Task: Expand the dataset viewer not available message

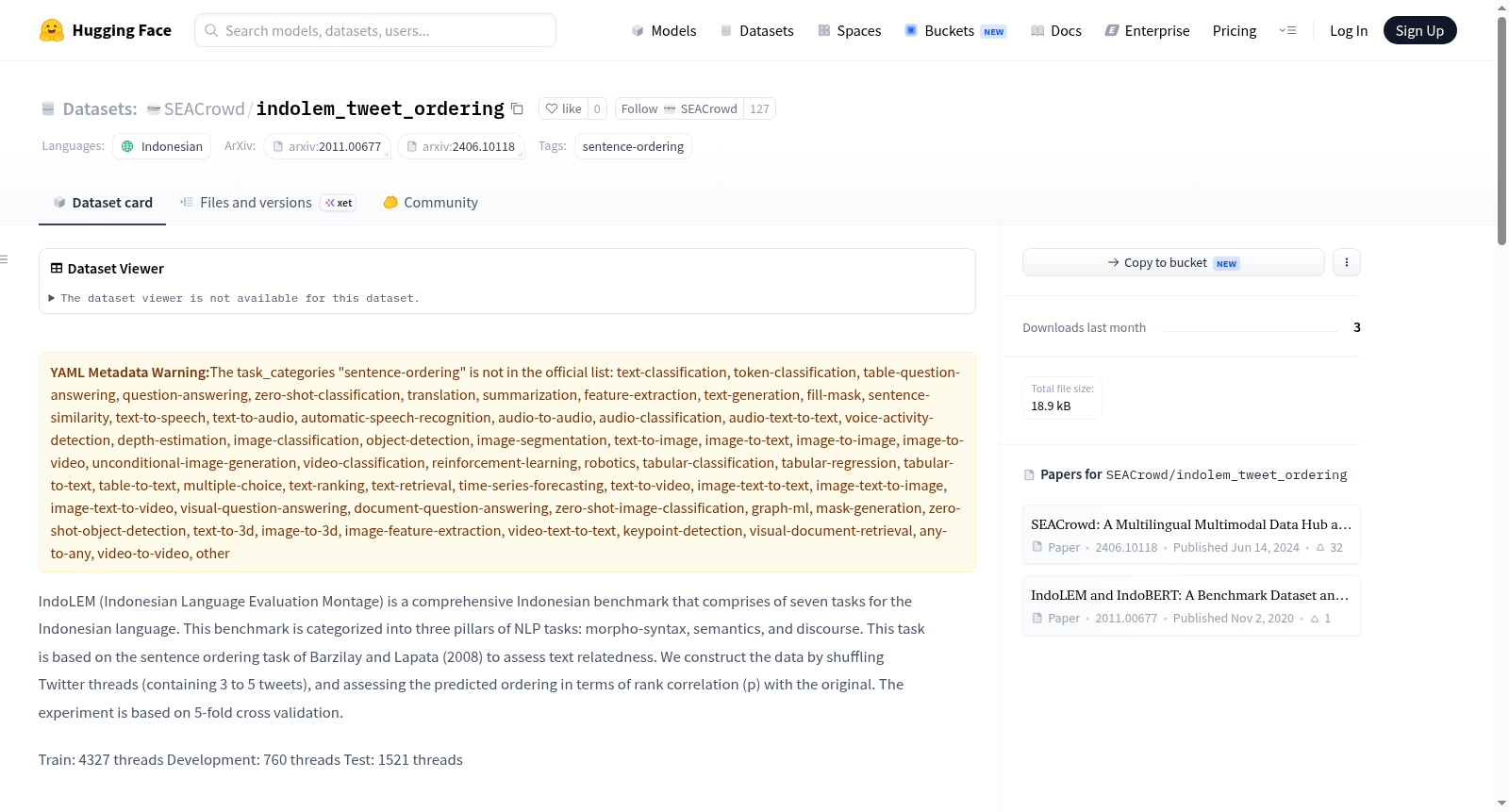Action: 234,298
